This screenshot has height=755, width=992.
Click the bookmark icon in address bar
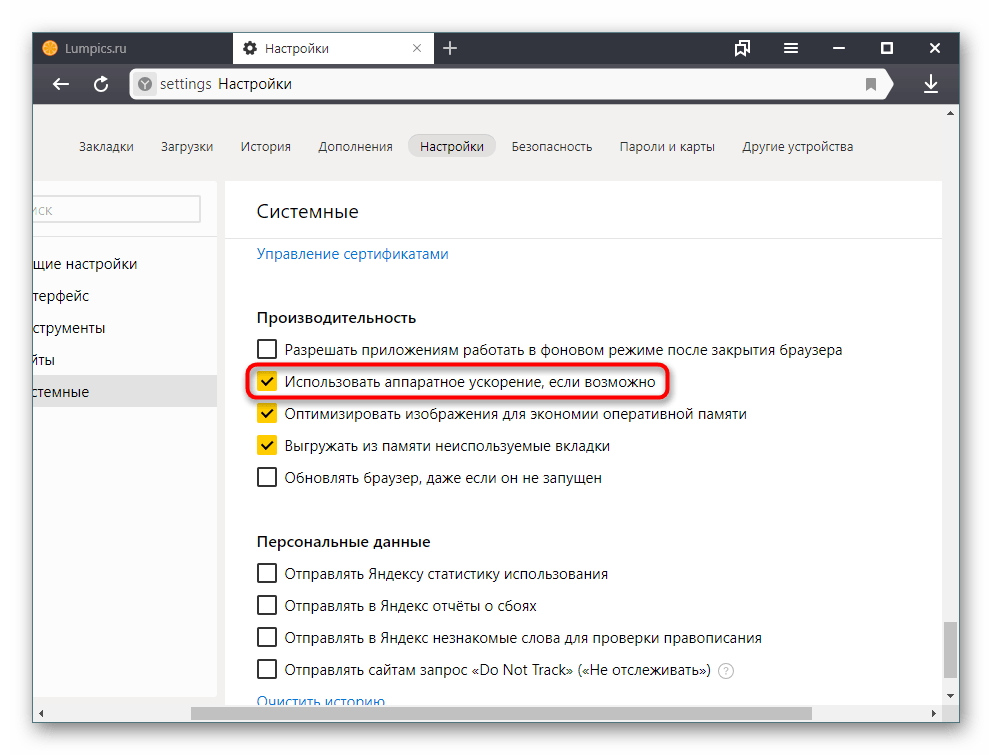[871, 85]
